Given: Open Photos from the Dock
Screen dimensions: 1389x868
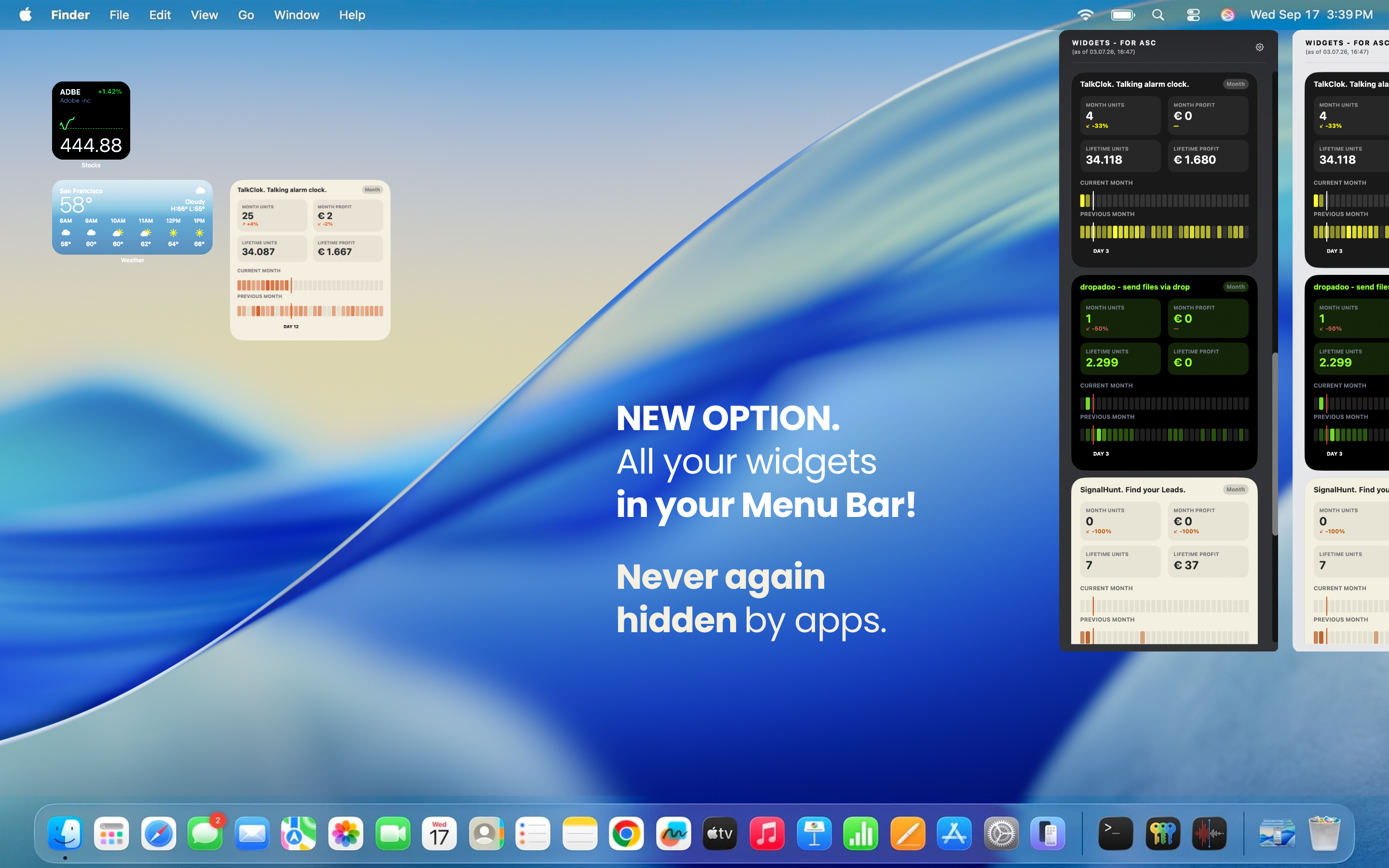Looking at the screenshot, I should click(x=345, y=833).
